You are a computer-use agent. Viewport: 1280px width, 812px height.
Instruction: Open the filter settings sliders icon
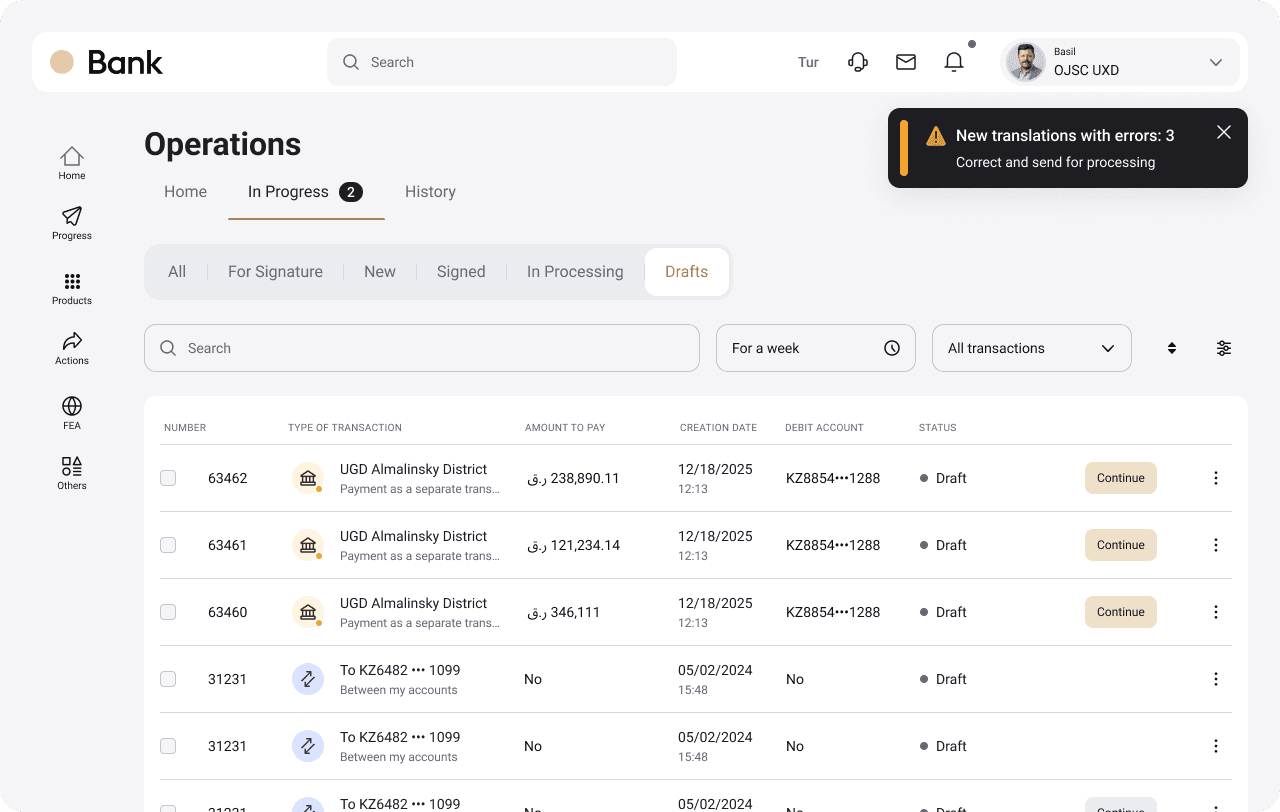coord(1224,348)
